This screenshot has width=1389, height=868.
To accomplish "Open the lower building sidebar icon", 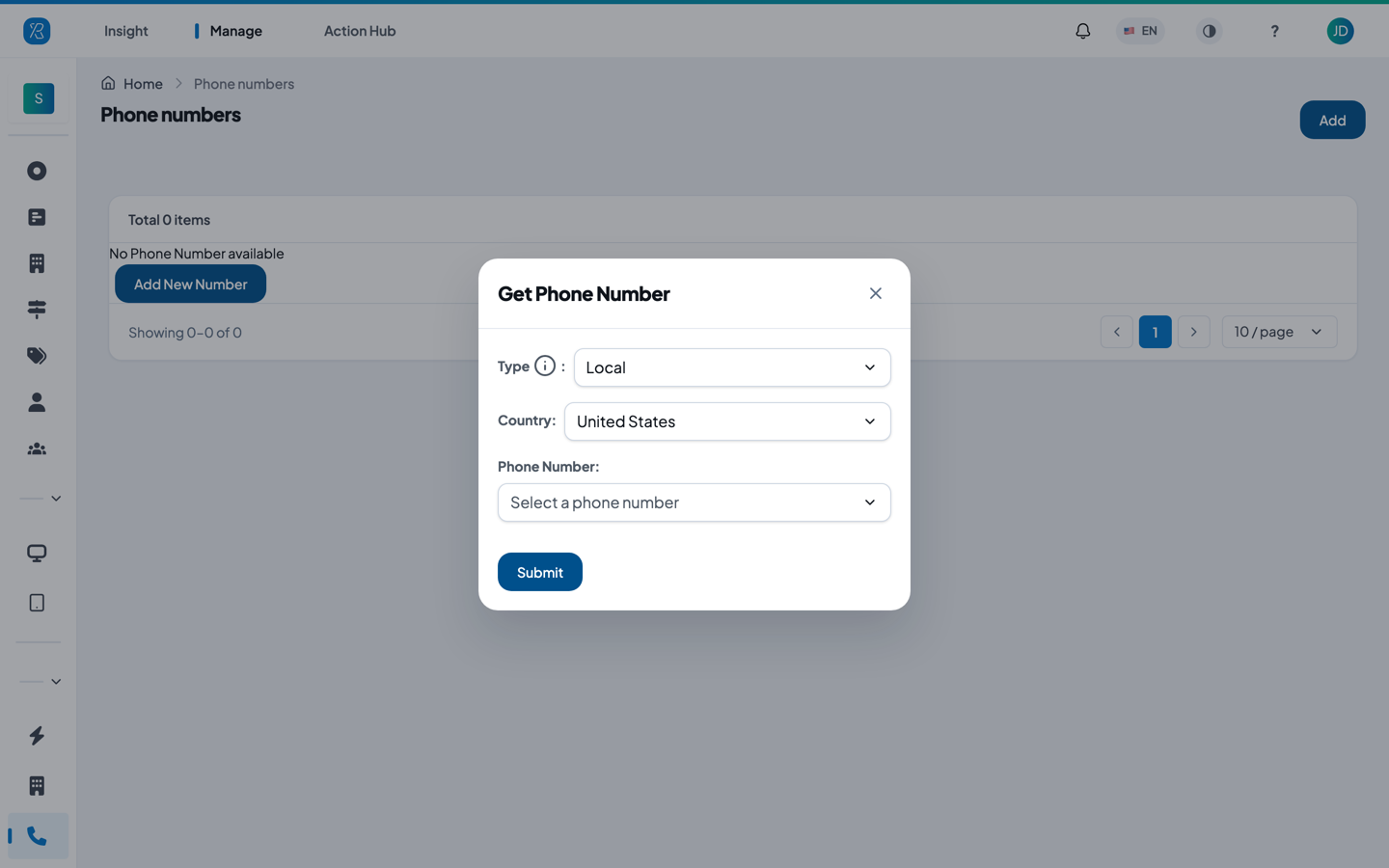I will pyautogui.click(x=37, y=786).
